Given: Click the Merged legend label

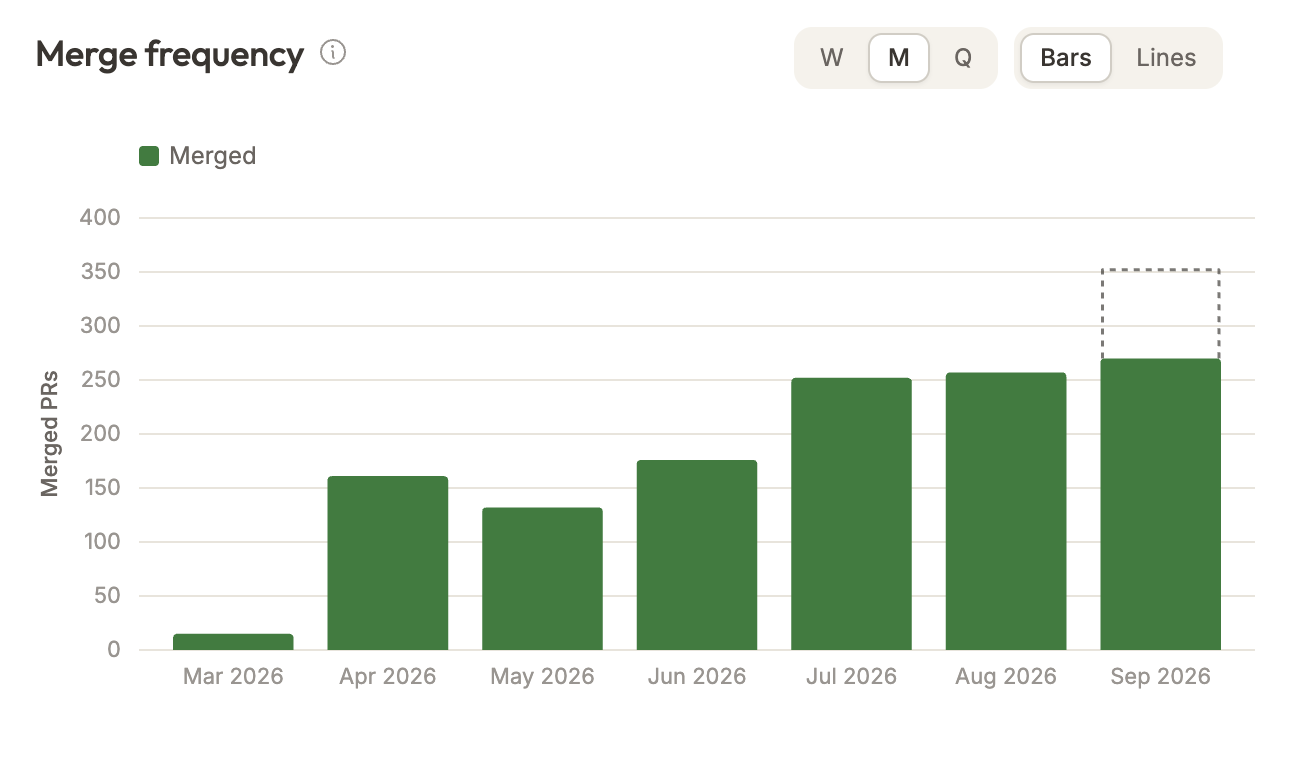Looking at the screenshot, I should point(213,156).
